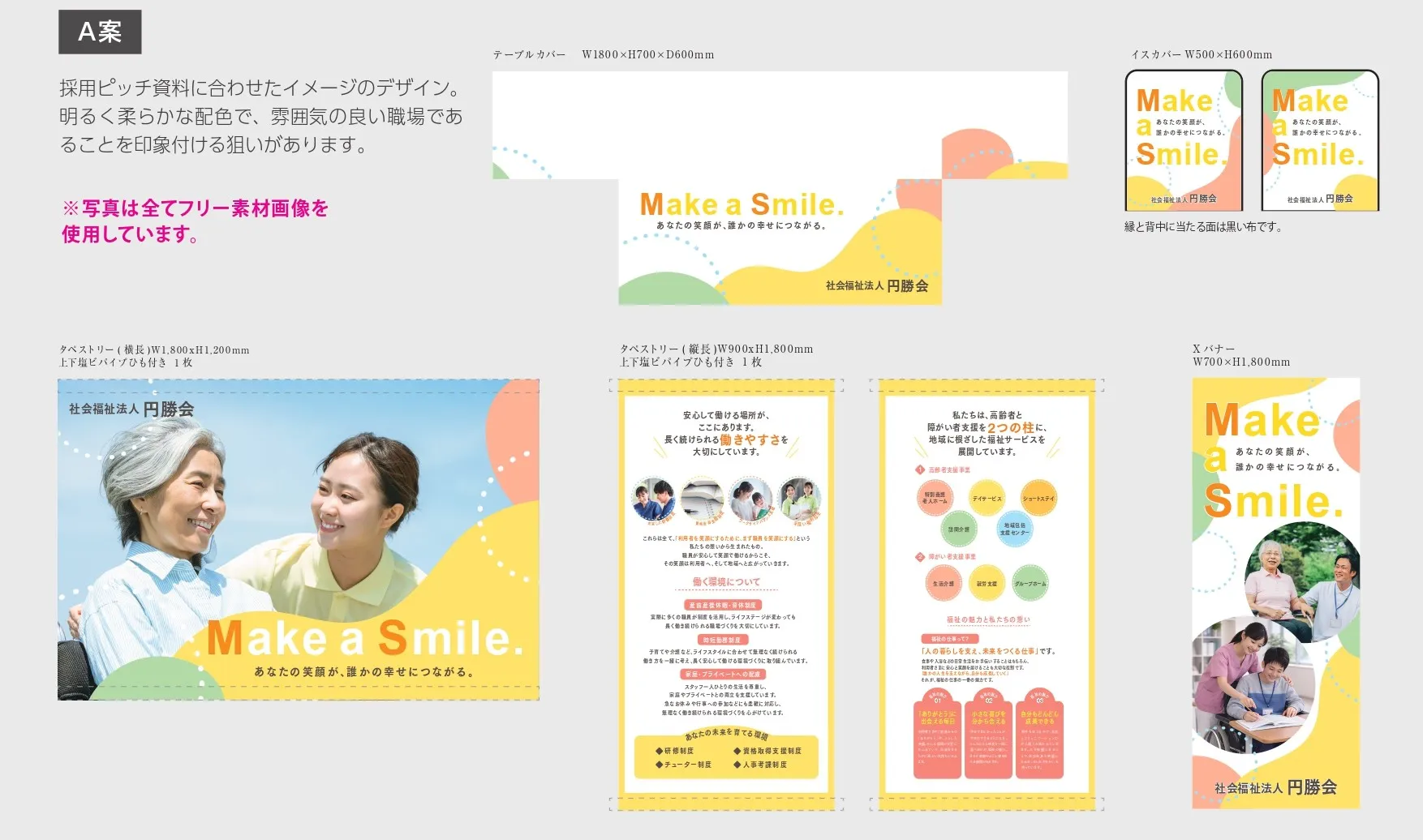Image resolution: width=1423 pixels, height=840 pixels.
Task: Click the green 訪問介護 circle
Action: (958, 529)
